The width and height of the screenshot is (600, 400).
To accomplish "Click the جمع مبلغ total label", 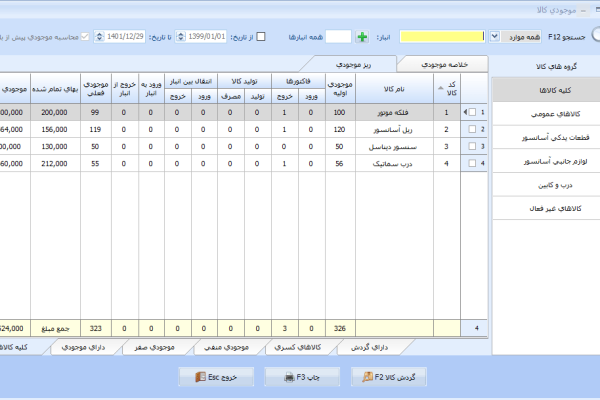I will pos(55,328).
